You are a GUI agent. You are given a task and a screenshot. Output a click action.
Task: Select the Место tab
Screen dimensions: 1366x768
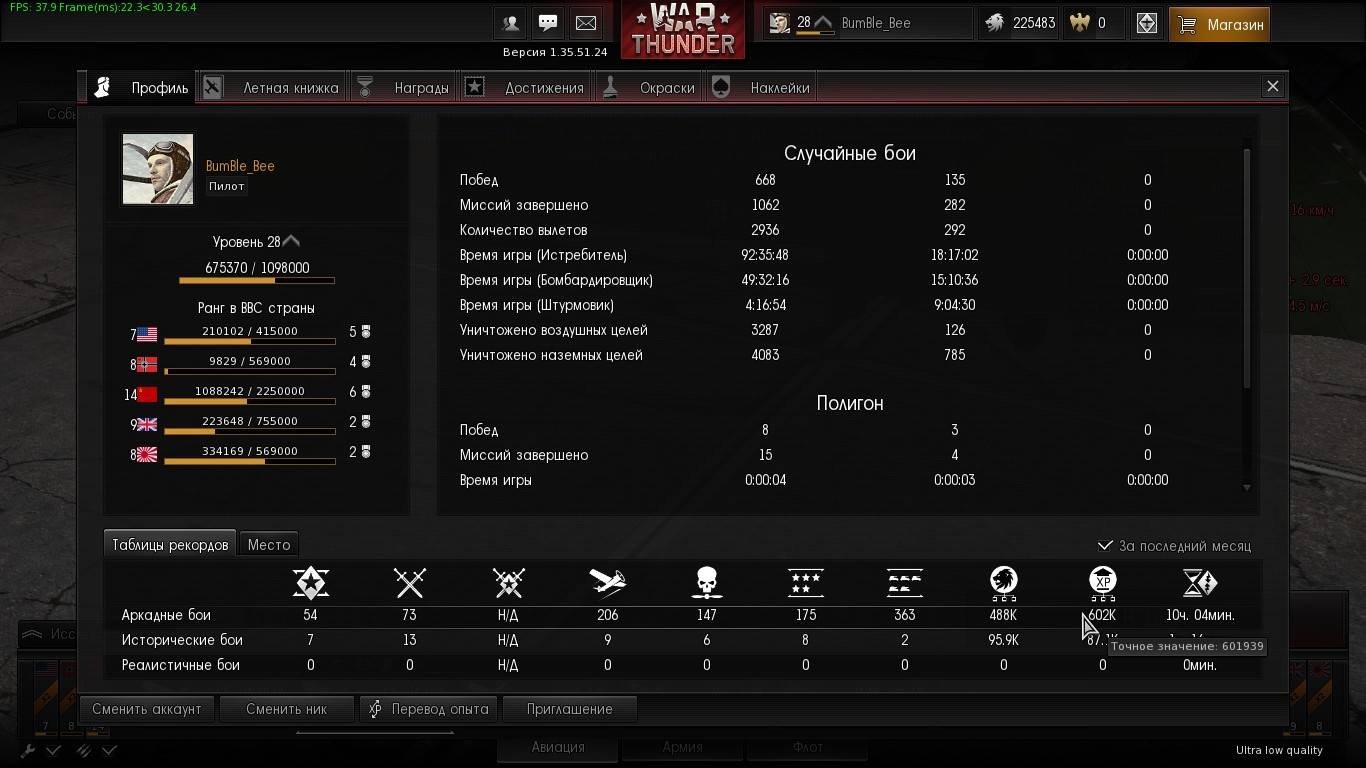point(269,545)
